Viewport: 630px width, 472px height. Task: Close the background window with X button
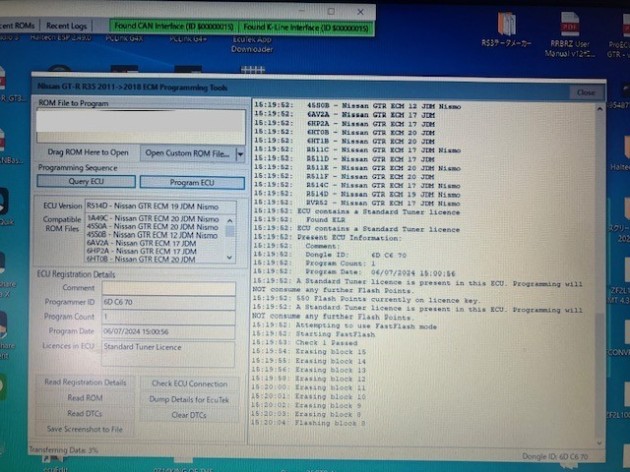click(x=360, y=12)
